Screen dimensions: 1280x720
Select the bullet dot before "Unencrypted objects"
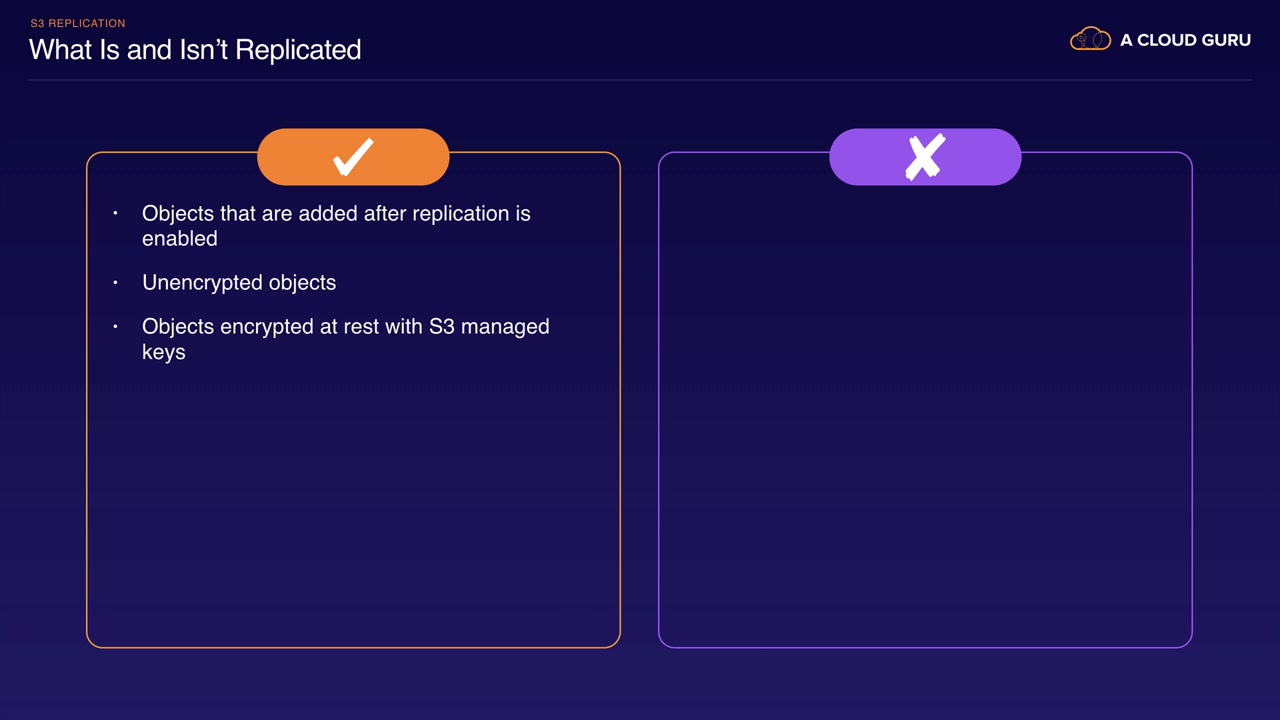pos(116,283)
